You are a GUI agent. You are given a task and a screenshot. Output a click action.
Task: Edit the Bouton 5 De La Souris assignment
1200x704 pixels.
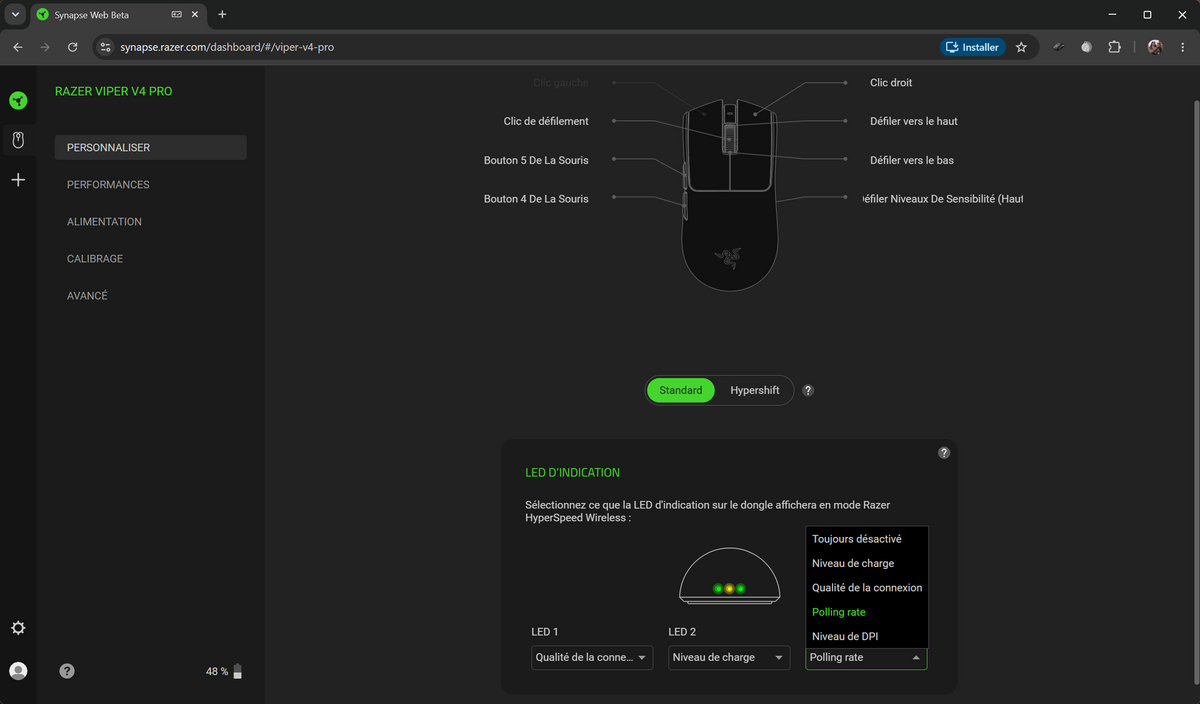536,160
